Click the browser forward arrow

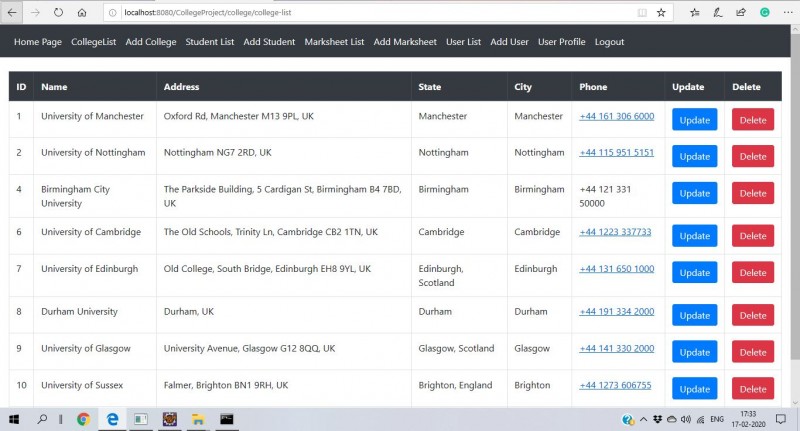pyautogui.click(x=35, y=13)
